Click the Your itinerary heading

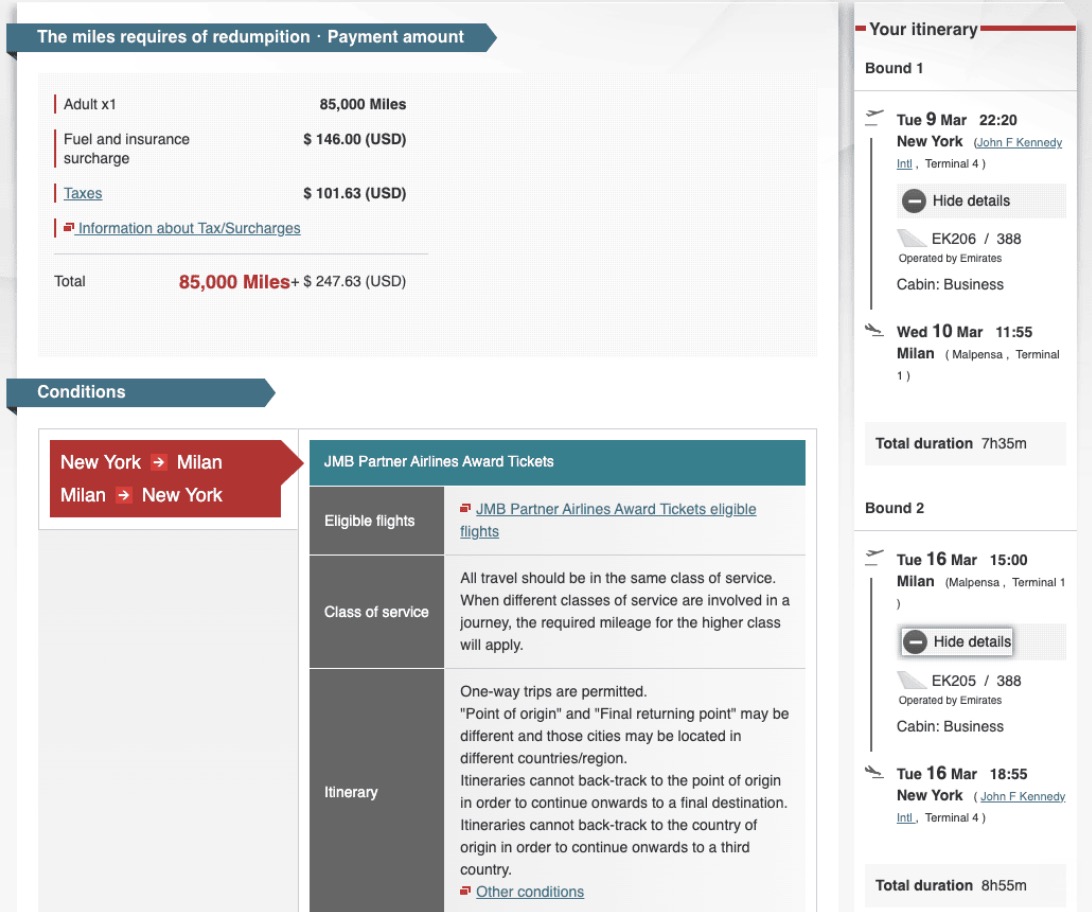[923, 29]
